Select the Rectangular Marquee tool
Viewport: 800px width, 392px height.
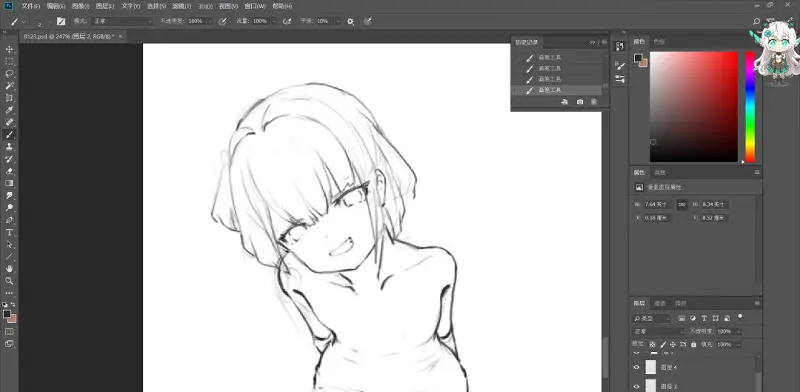9,61
